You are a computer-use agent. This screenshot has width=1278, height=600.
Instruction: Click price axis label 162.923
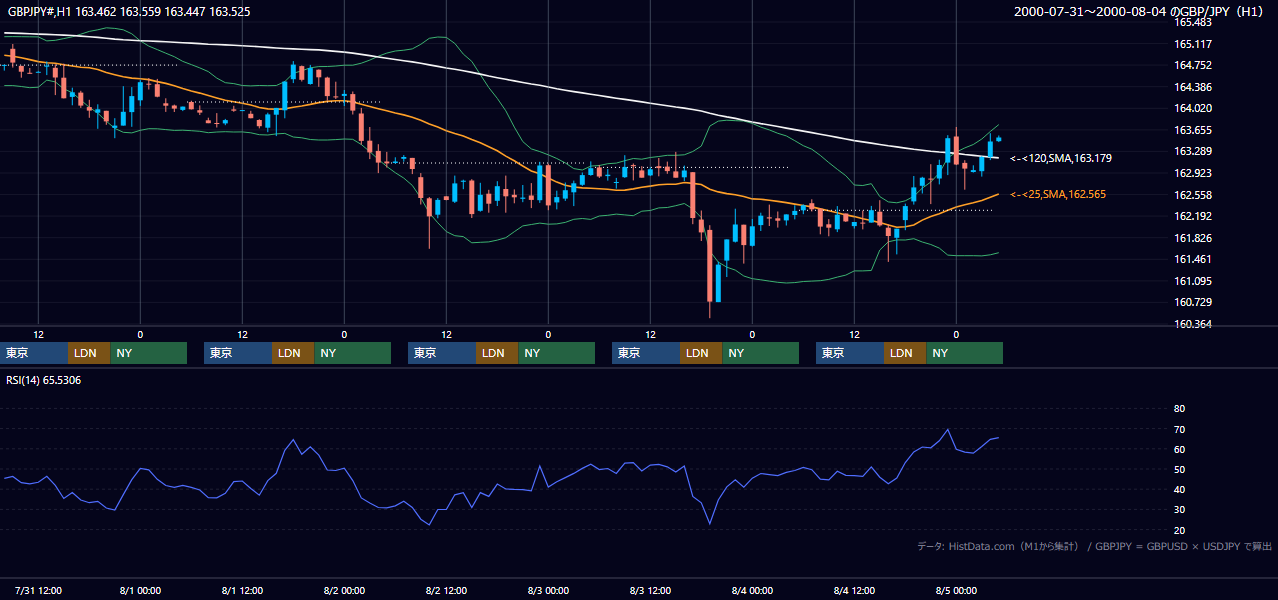pos(1193,173)
